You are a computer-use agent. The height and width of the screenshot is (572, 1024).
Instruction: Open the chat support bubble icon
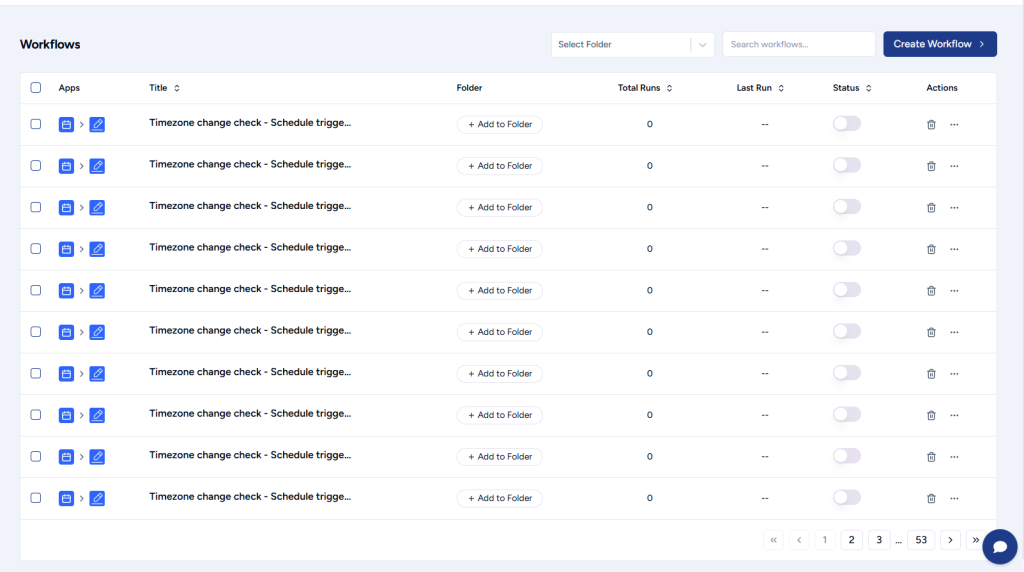[x=999, y=547]
